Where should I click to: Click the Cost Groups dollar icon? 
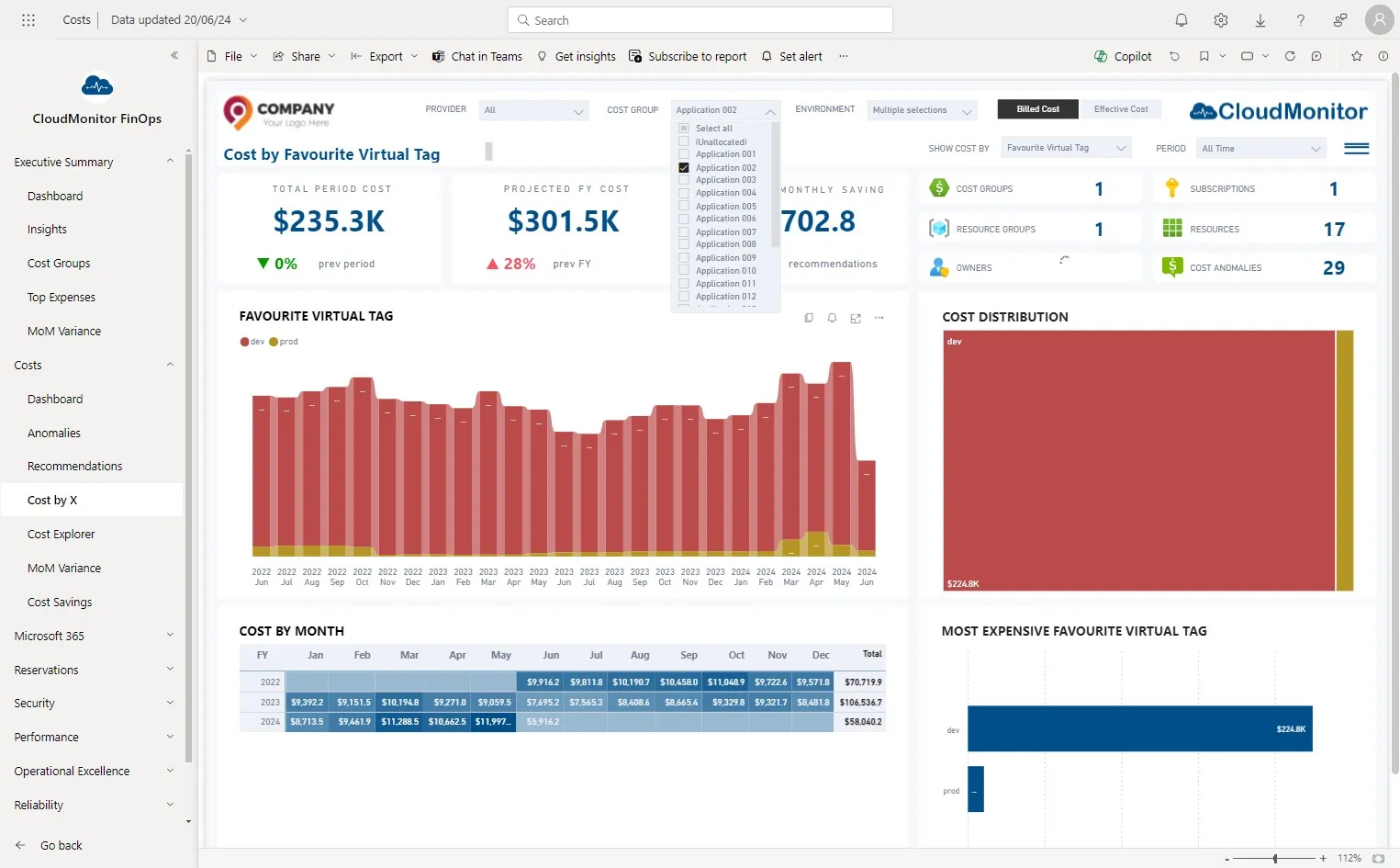938,188
